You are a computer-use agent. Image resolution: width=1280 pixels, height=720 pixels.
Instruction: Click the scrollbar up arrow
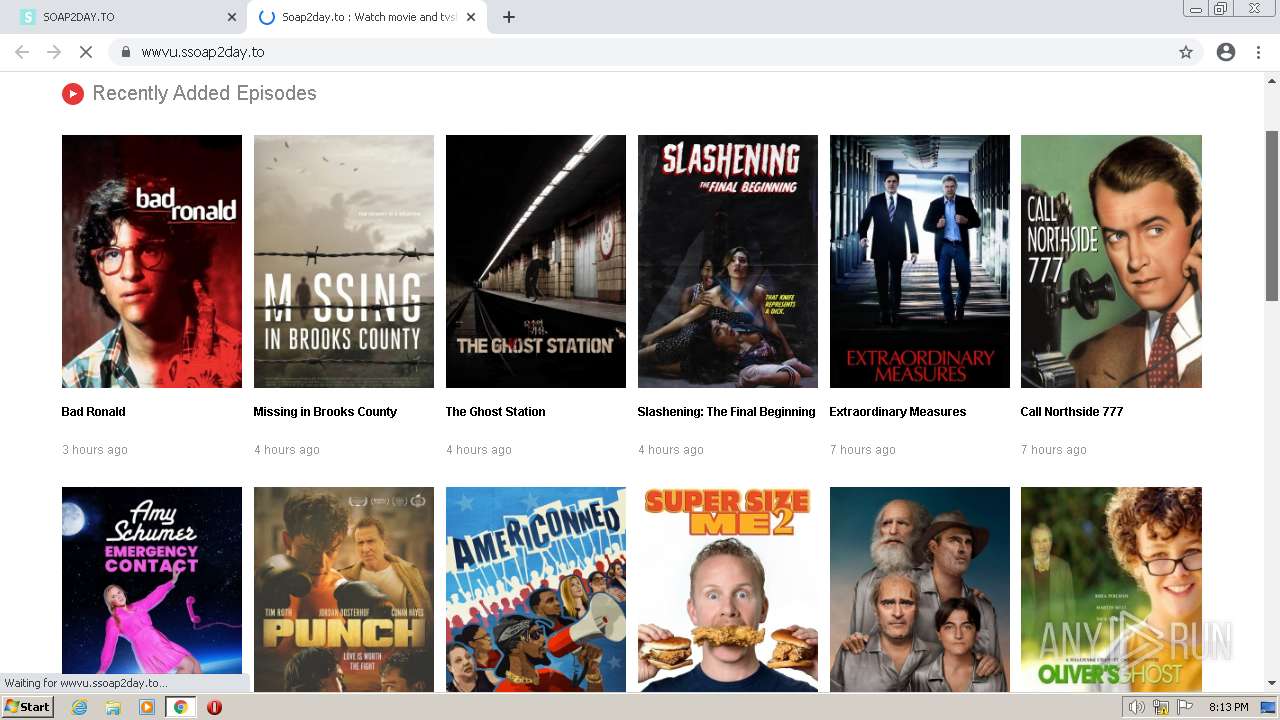(x=1272, y=79)
